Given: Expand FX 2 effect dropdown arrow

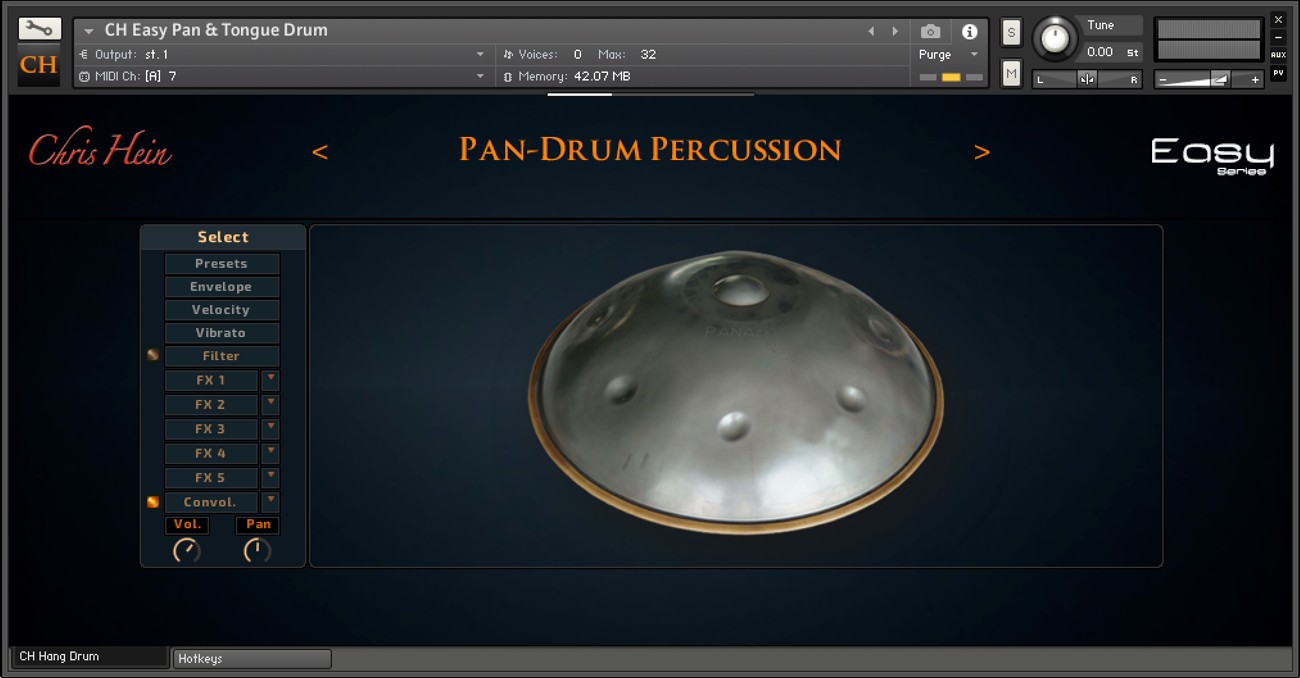Looking at the screenshot, I should pyautogui.click(x=270, y=404).
